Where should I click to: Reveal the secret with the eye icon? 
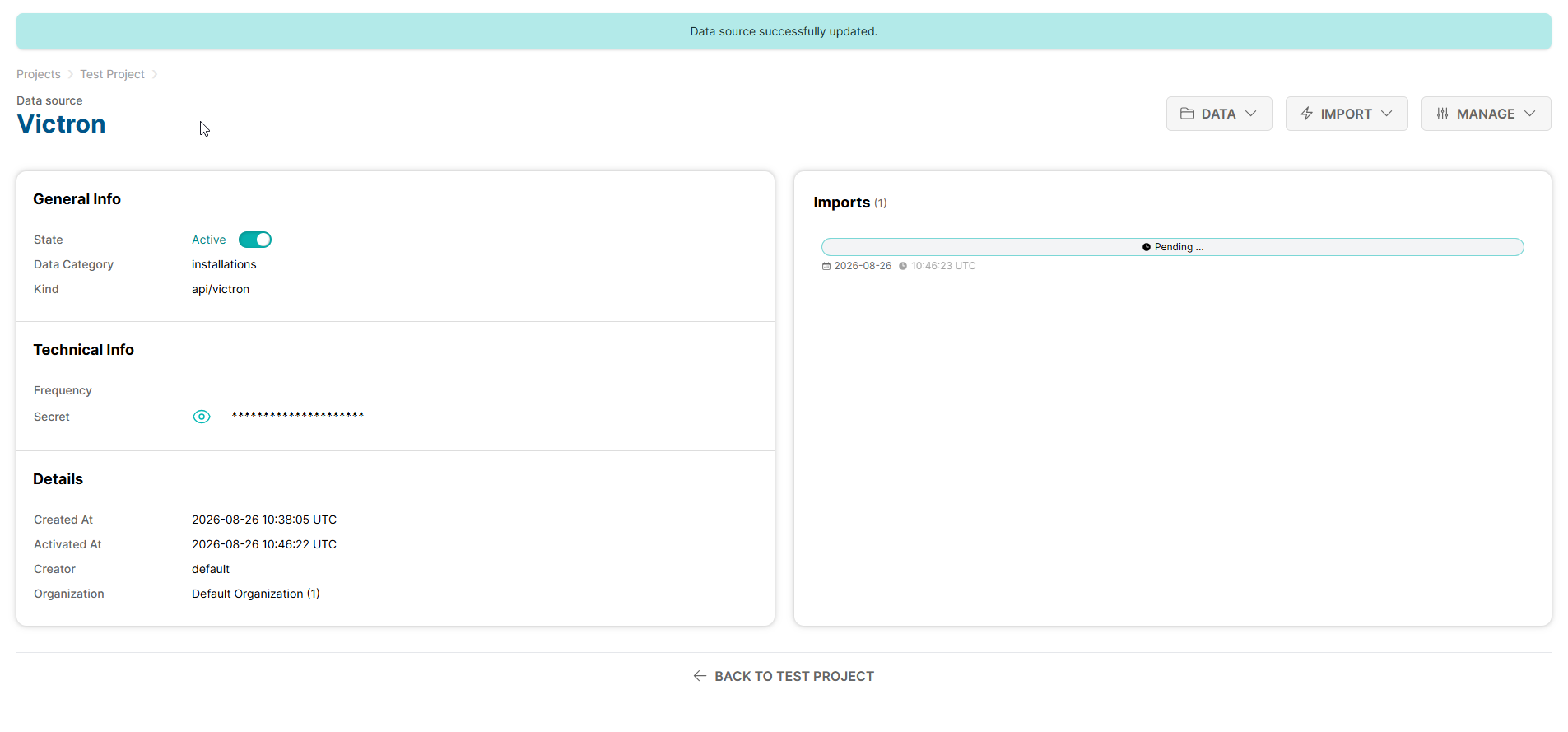tap(202, 417)
